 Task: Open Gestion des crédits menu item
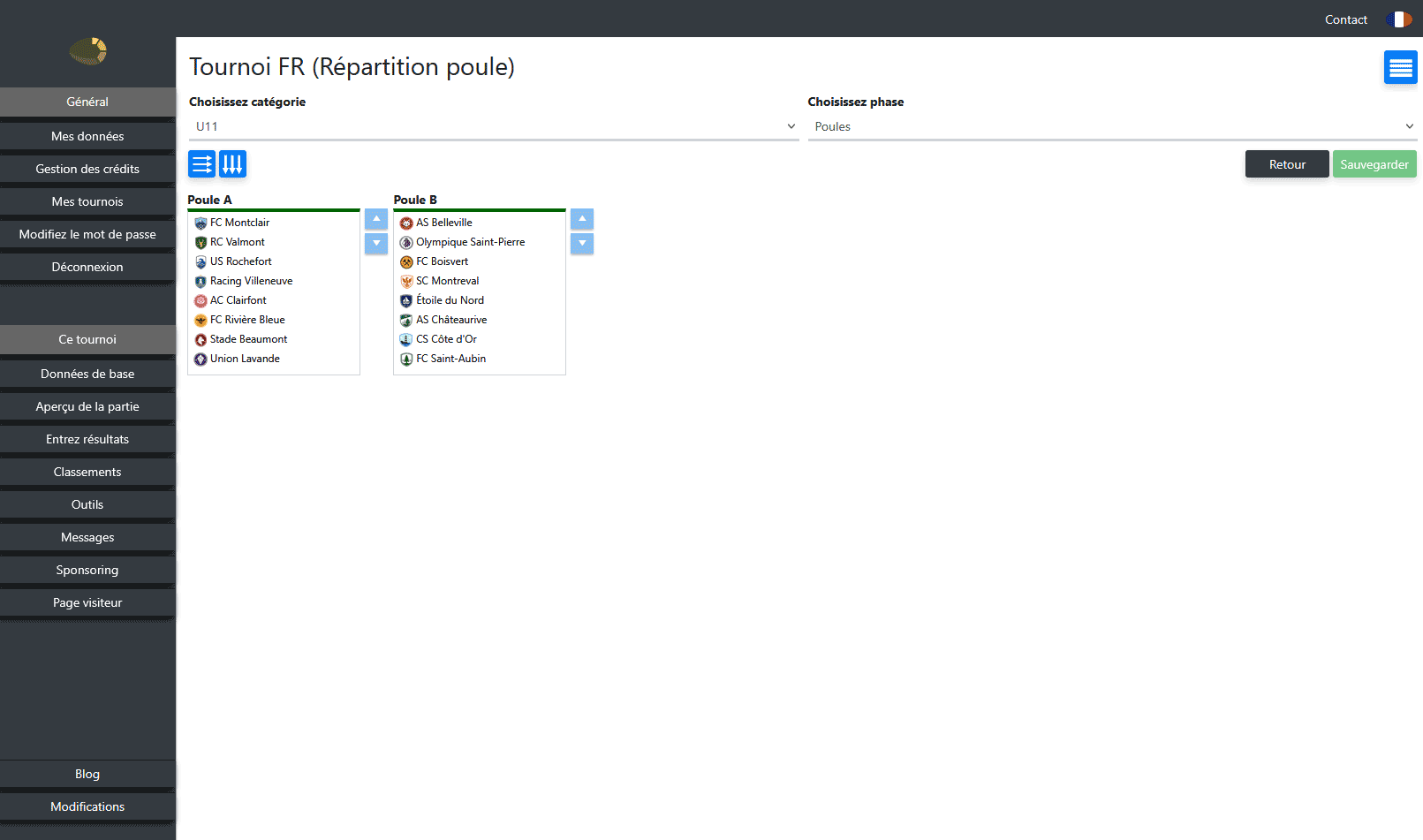tap(87, 169)
